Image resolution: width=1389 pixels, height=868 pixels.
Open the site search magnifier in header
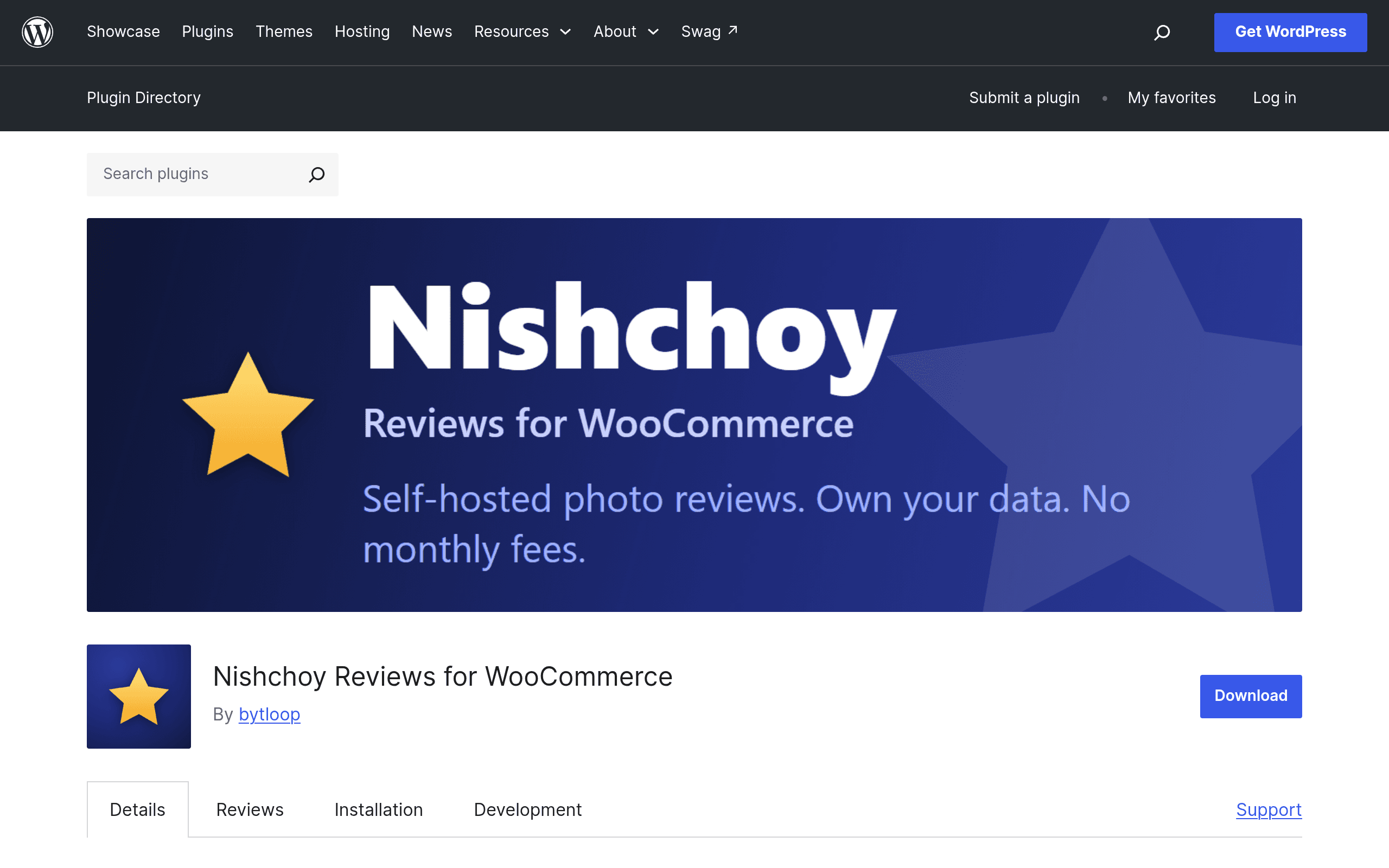[x=1162, y=32]
